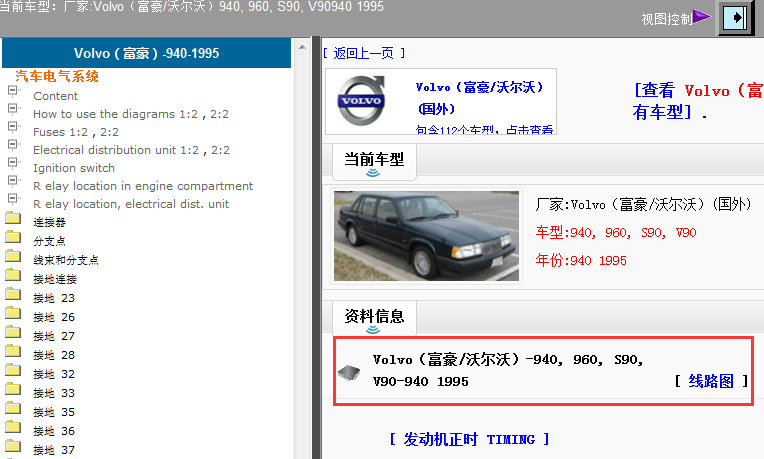Viewport: 764px width, 459px height.
Task: Click the Volvo logo image
Action: pyautogui.click(x=362, y=101)
